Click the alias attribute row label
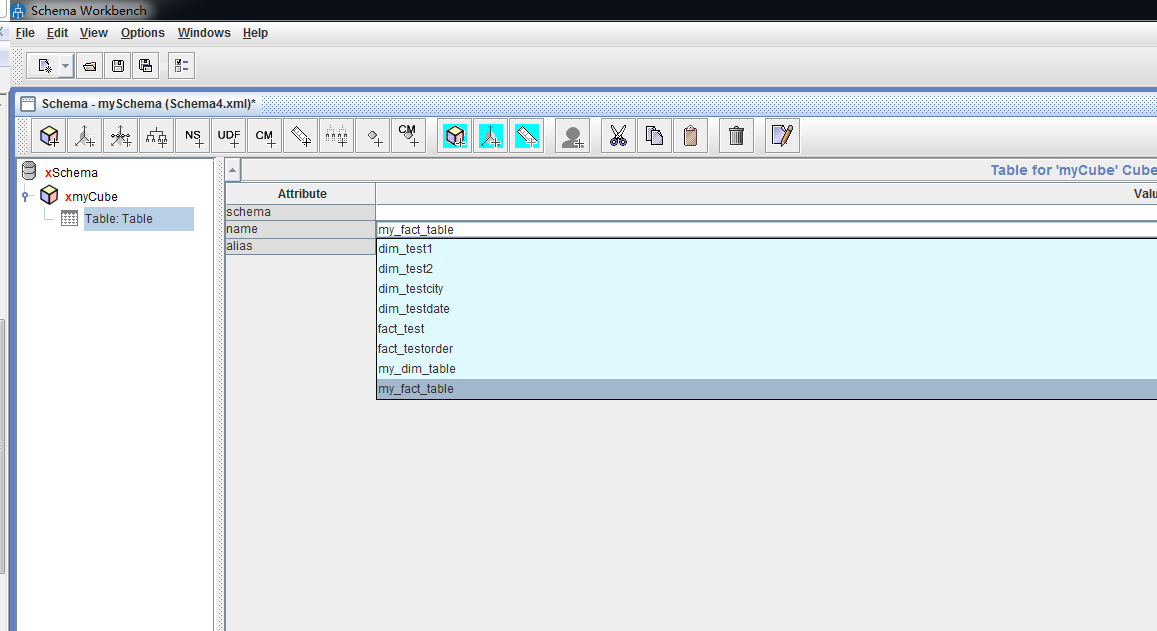The height and width of the screenshot is (631, 1157). pyautogui.click(x=300, y=246)
